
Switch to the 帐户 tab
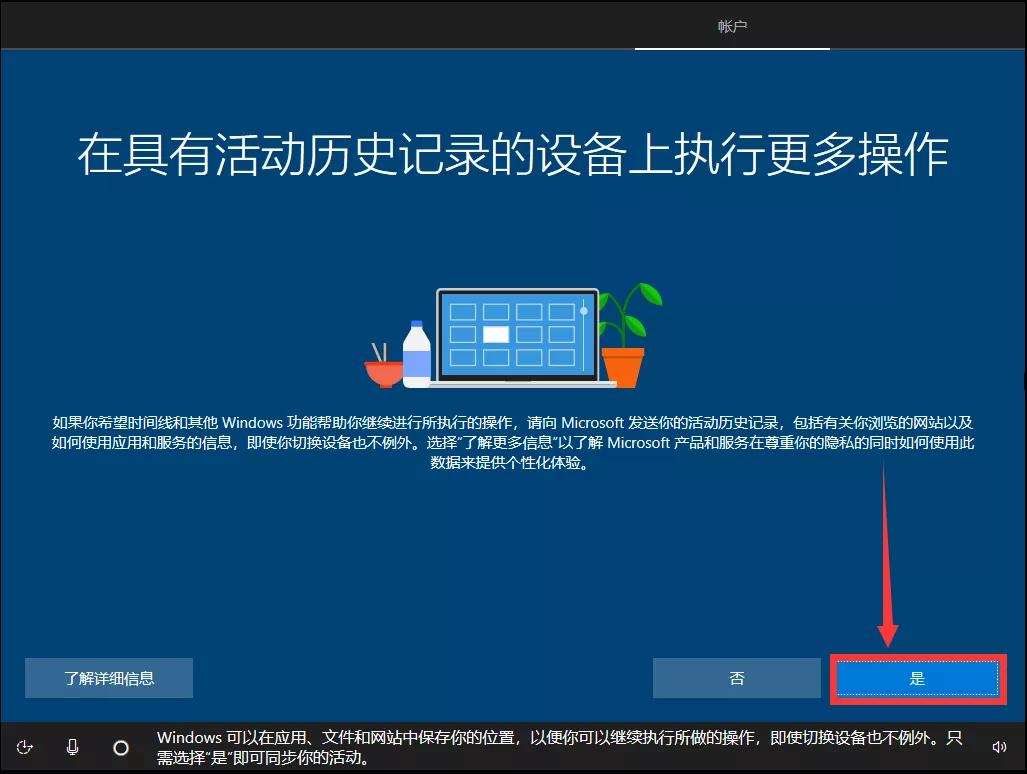(x=731, y=26)
